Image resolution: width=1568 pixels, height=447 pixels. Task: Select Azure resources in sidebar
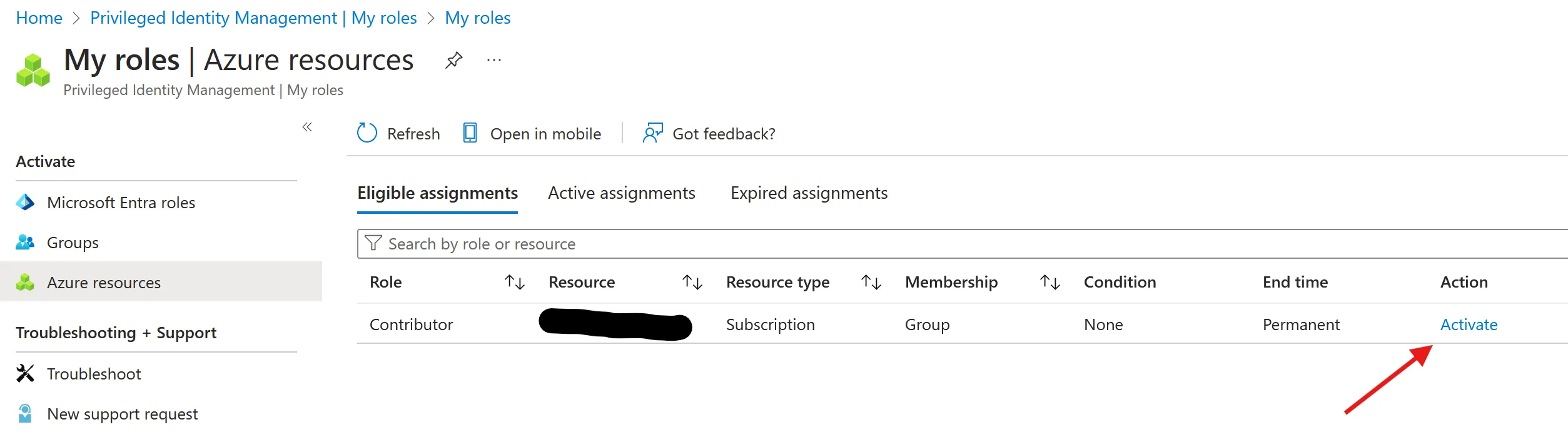point(104,283)
